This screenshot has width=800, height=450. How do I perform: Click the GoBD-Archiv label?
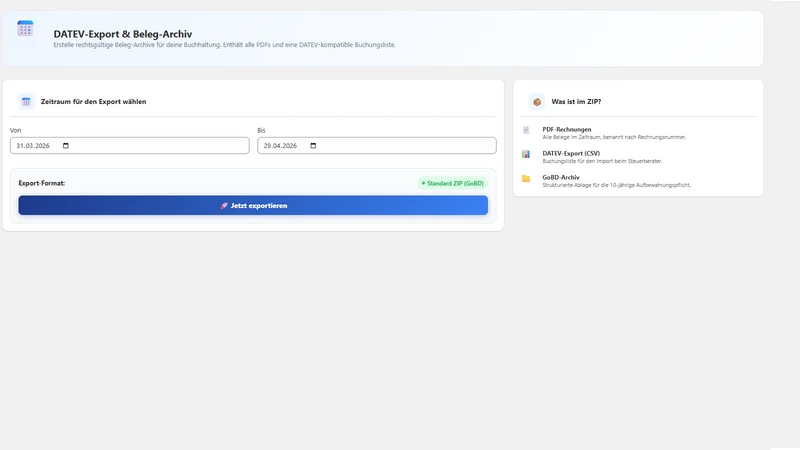click(x=561, y=177)
